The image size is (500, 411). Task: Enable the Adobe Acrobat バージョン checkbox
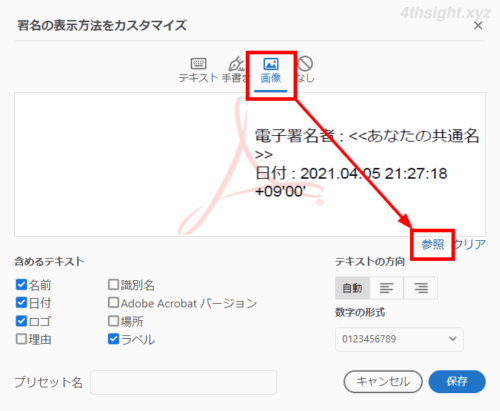114,303
